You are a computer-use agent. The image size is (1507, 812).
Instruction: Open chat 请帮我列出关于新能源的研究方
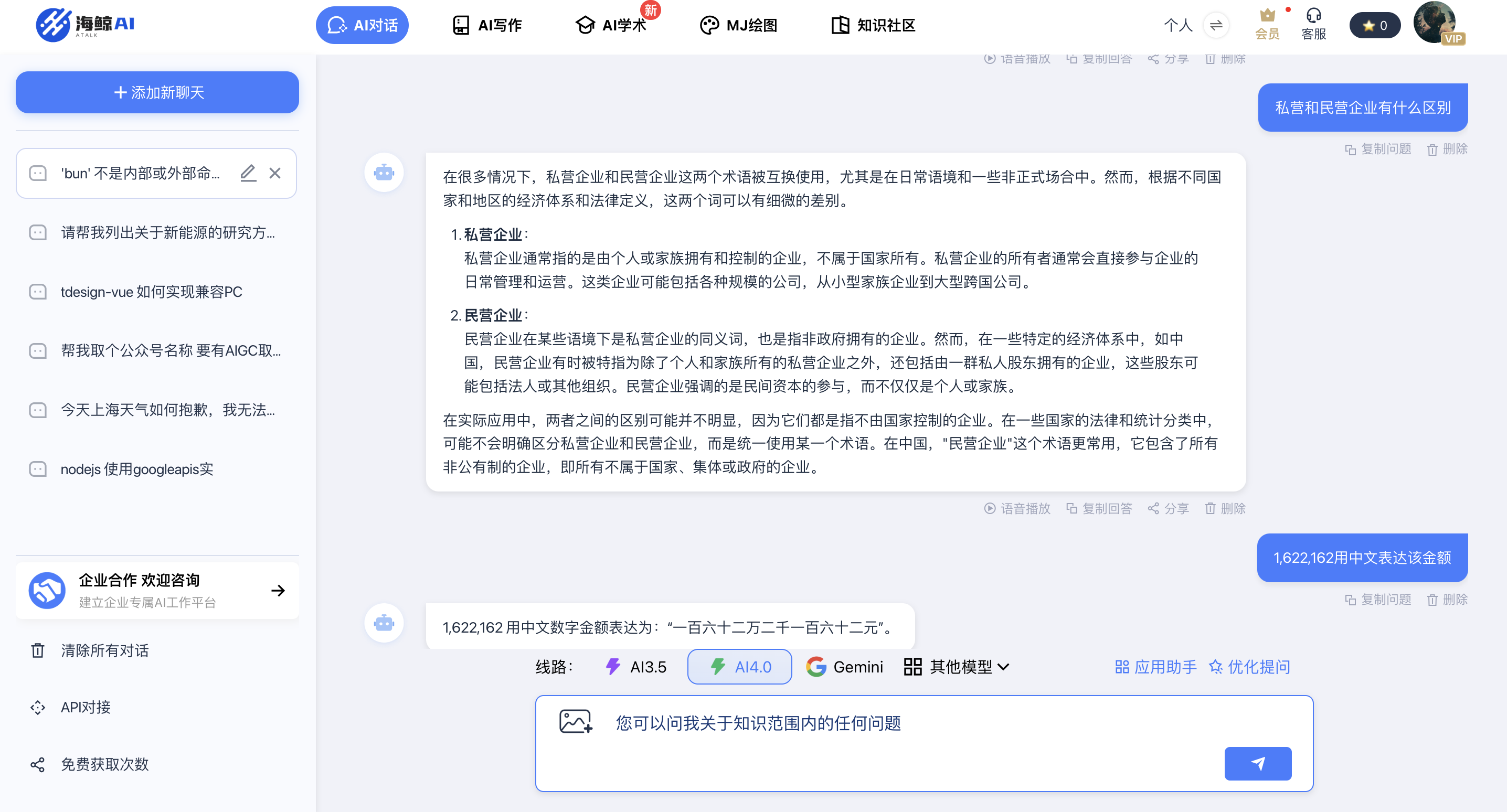tap(157, 232)
